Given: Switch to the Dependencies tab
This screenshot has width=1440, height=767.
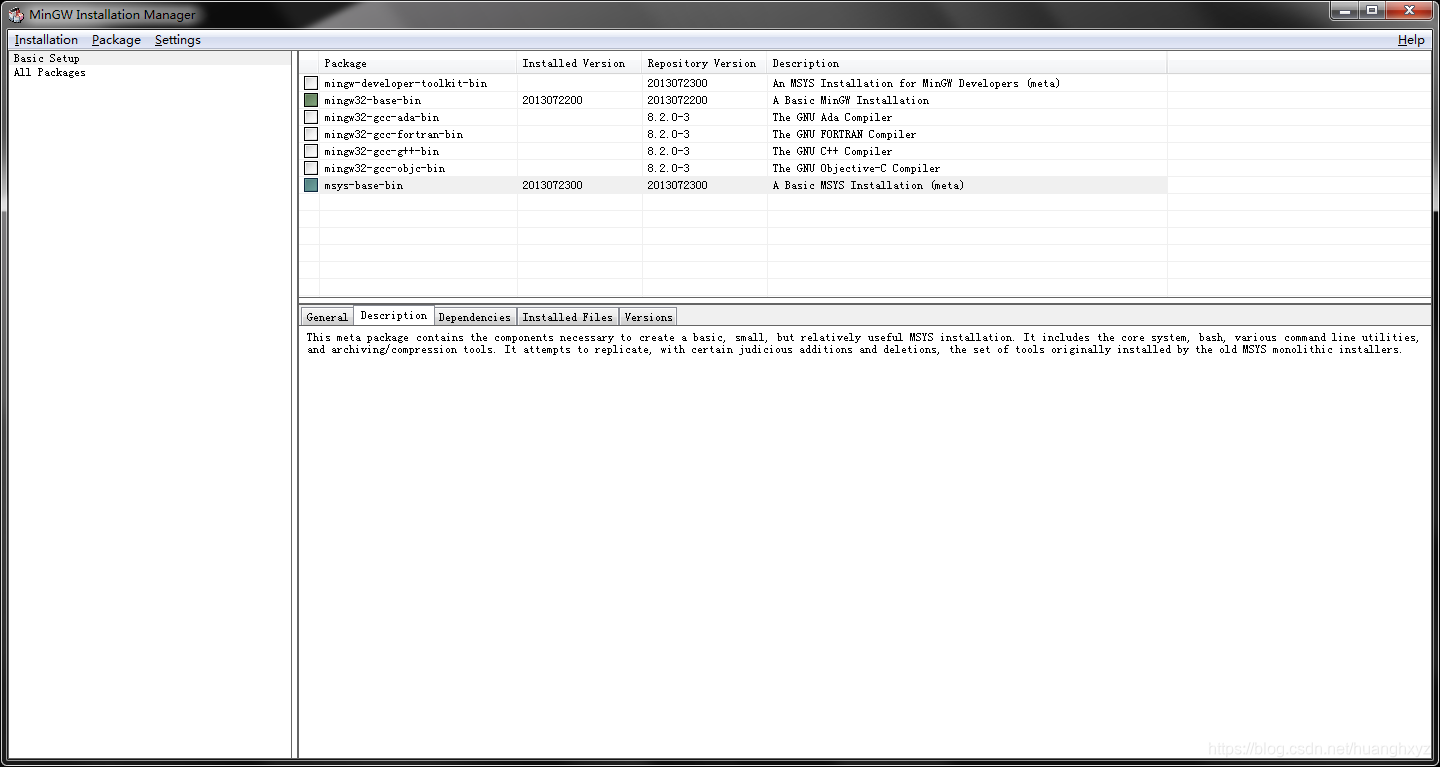Looking at the screenshot, I should (x=474, y=316).
